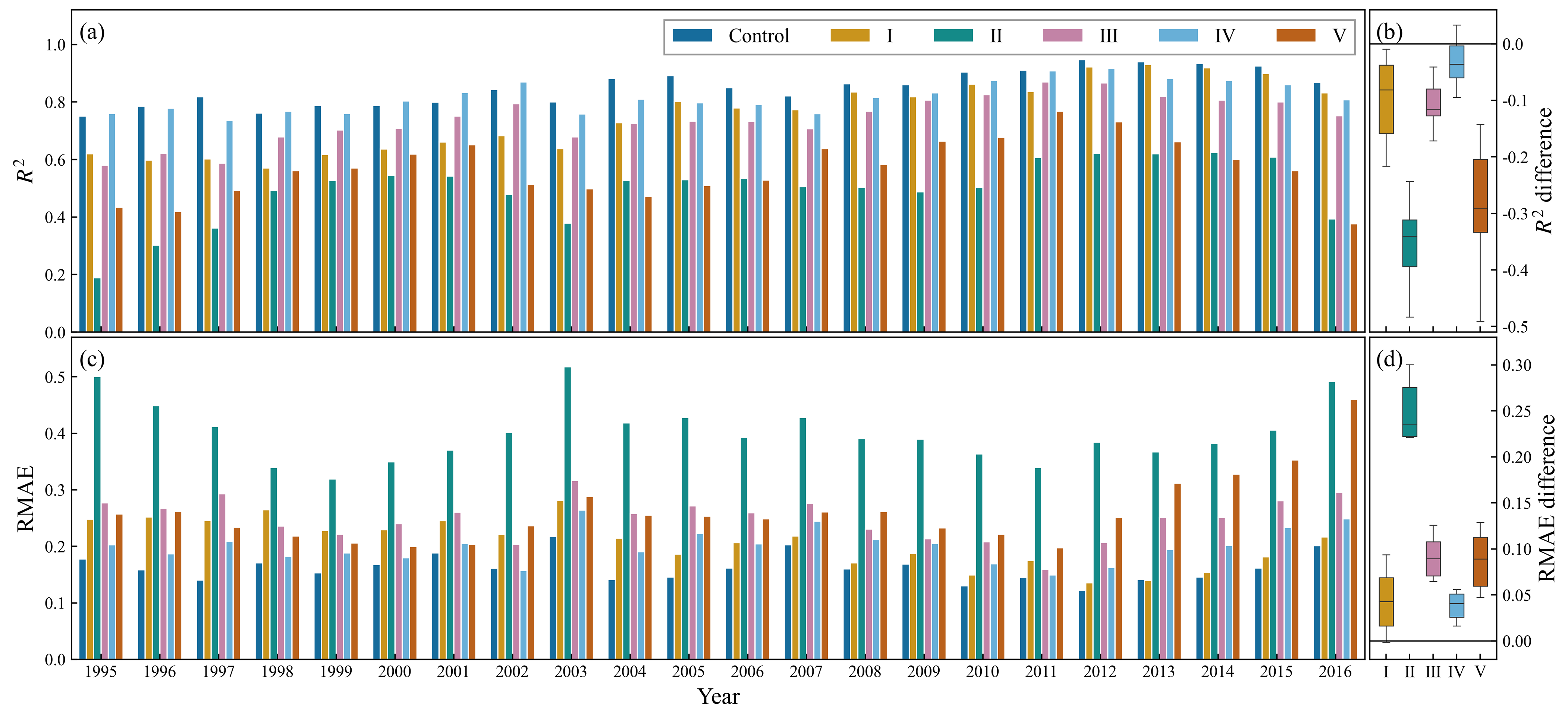Screen dimensions: 1568x713
Task: Click the 'RMAE' y-axis title
Action: pyautogui.click(x=25, y=499)
